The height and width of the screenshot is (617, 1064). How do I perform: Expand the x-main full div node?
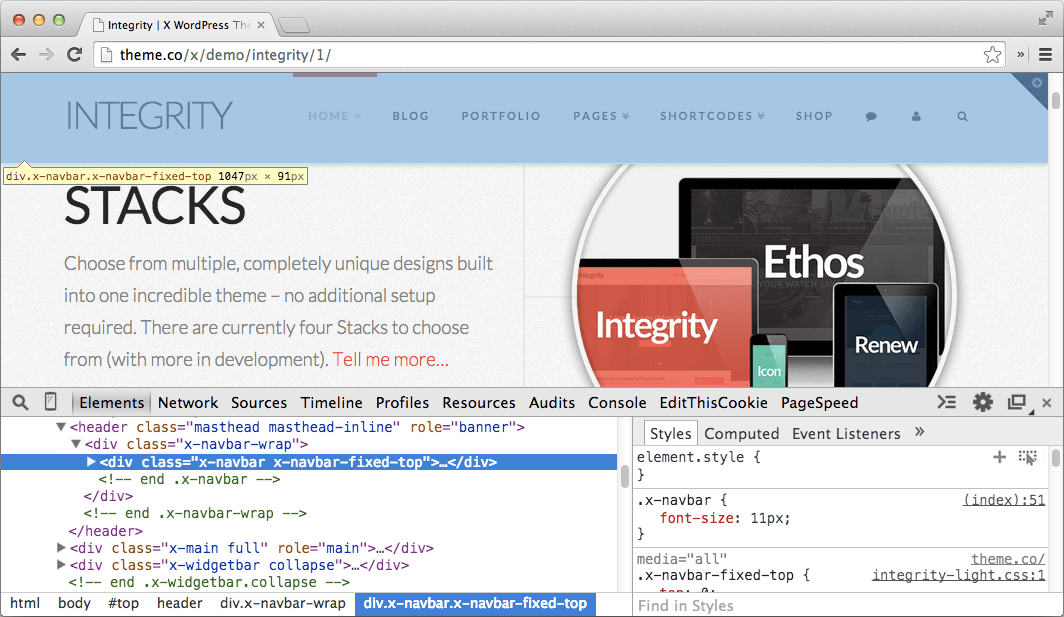[60, 547]
